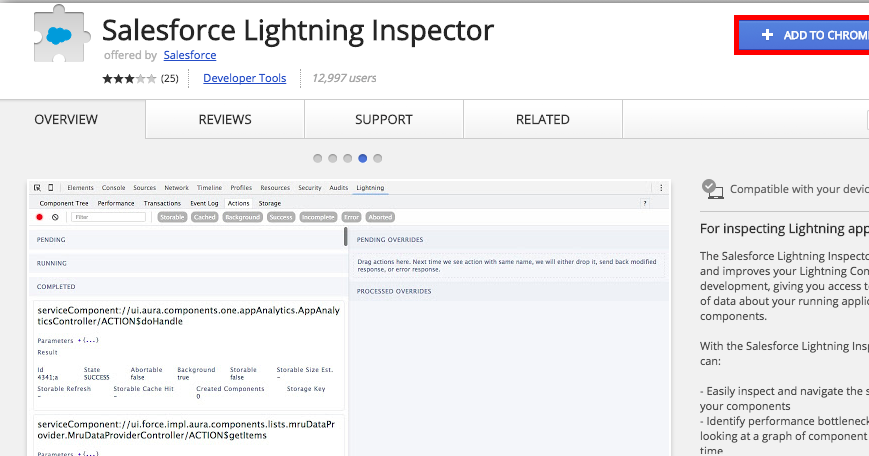Image resolution: width=869 pixels, height=456 pixels.
Task: Click the clear actions icon
Action: coord(55,217)
